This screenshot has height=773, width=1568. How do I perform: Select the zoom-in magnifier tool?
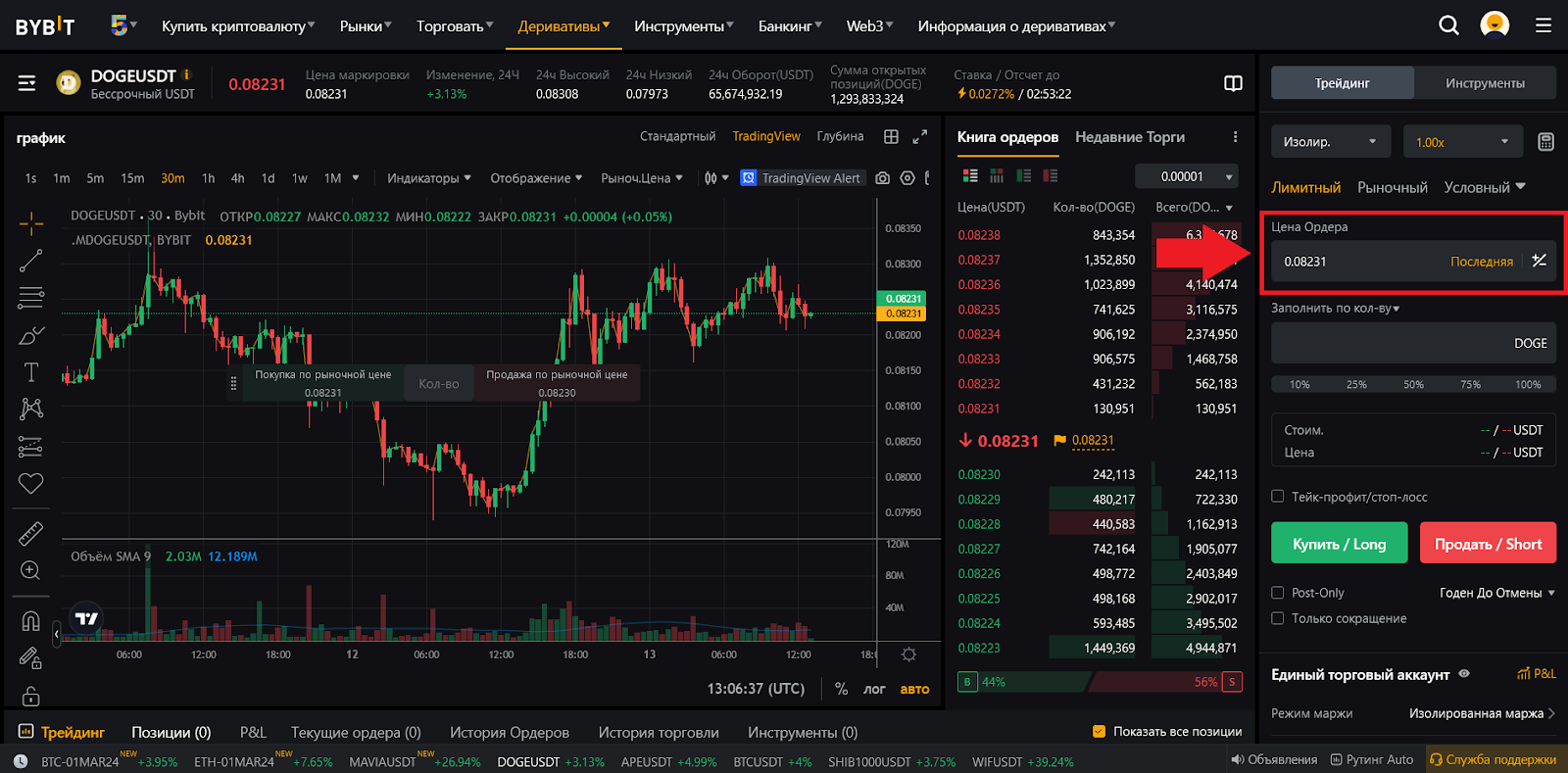coord(31,570)
